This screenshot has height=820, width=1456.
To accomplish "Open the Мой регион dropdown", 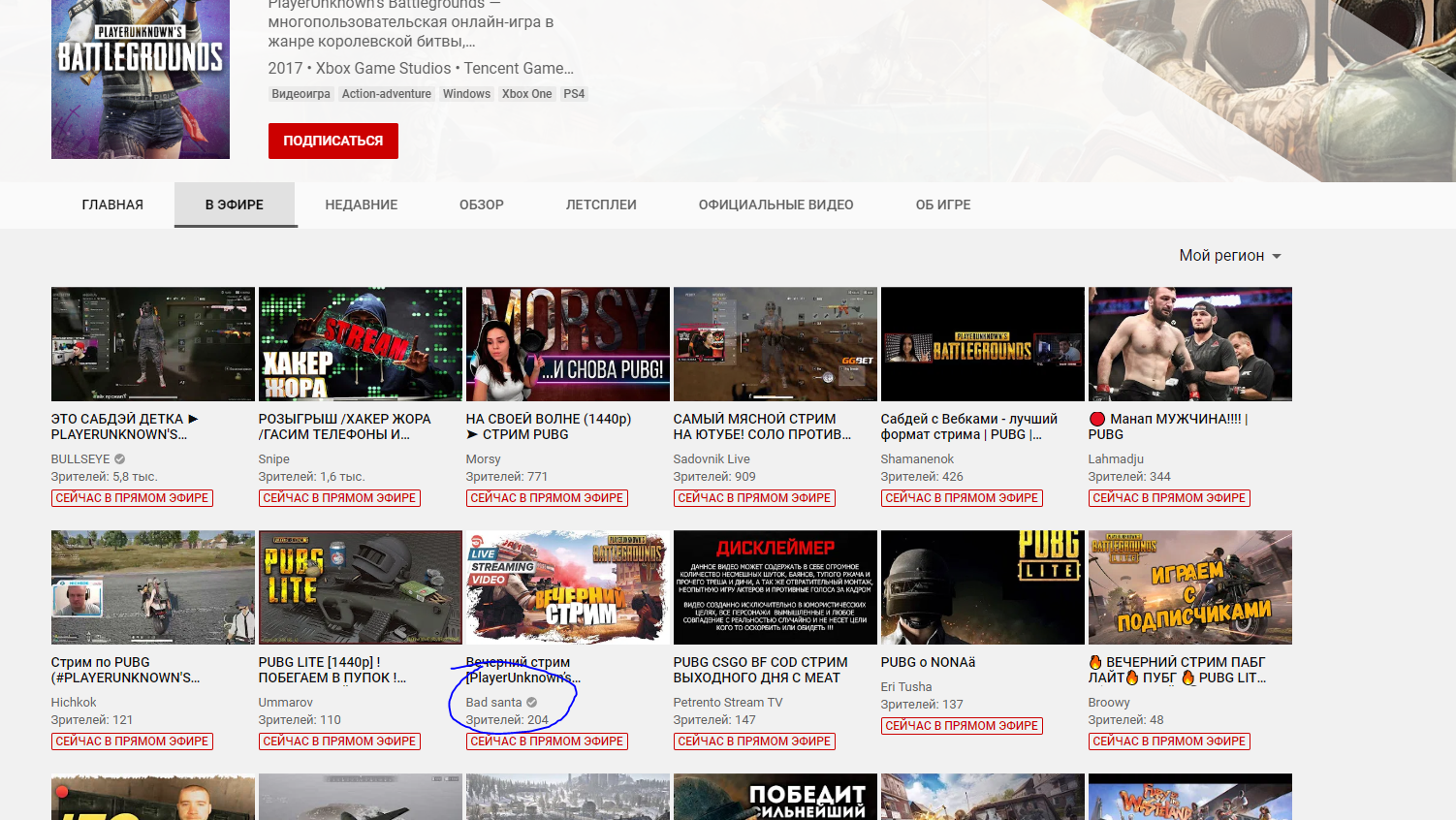I will pyautogui.click(x=1229, y=256).
